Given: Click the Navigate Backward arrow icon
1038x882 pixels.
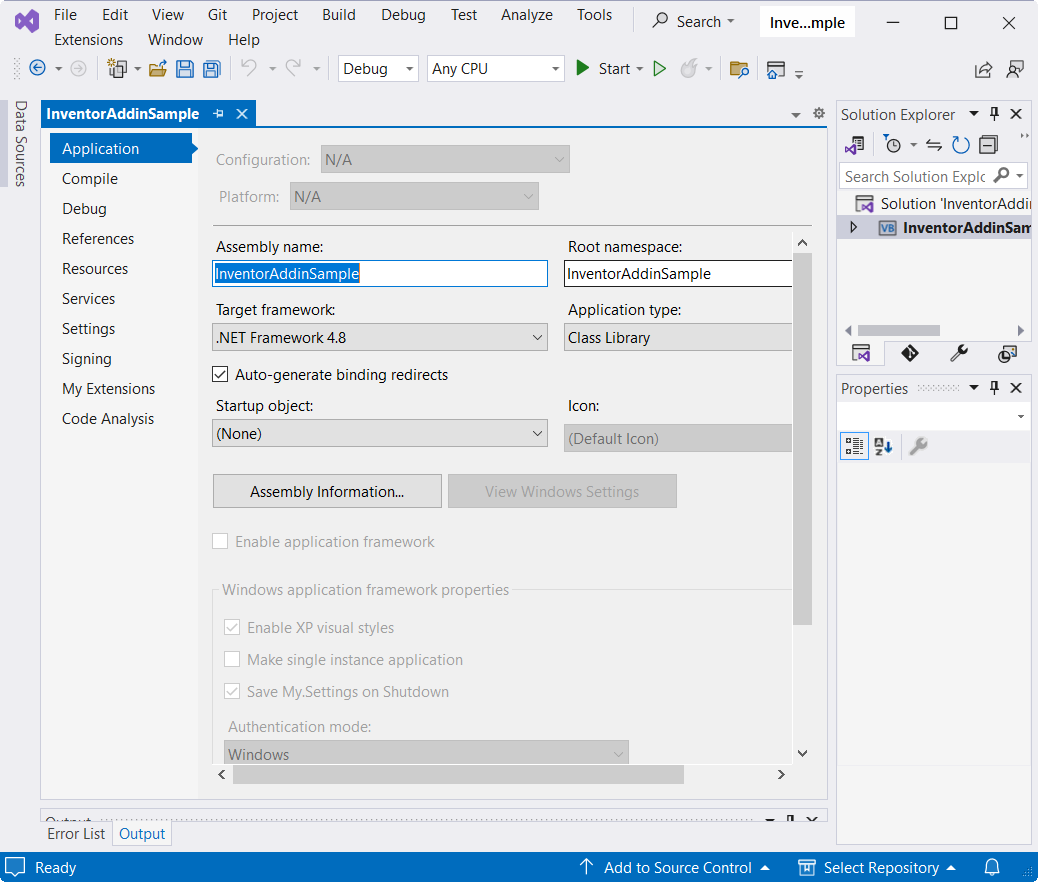Looking at the screenshot, I should pos(38,68).
